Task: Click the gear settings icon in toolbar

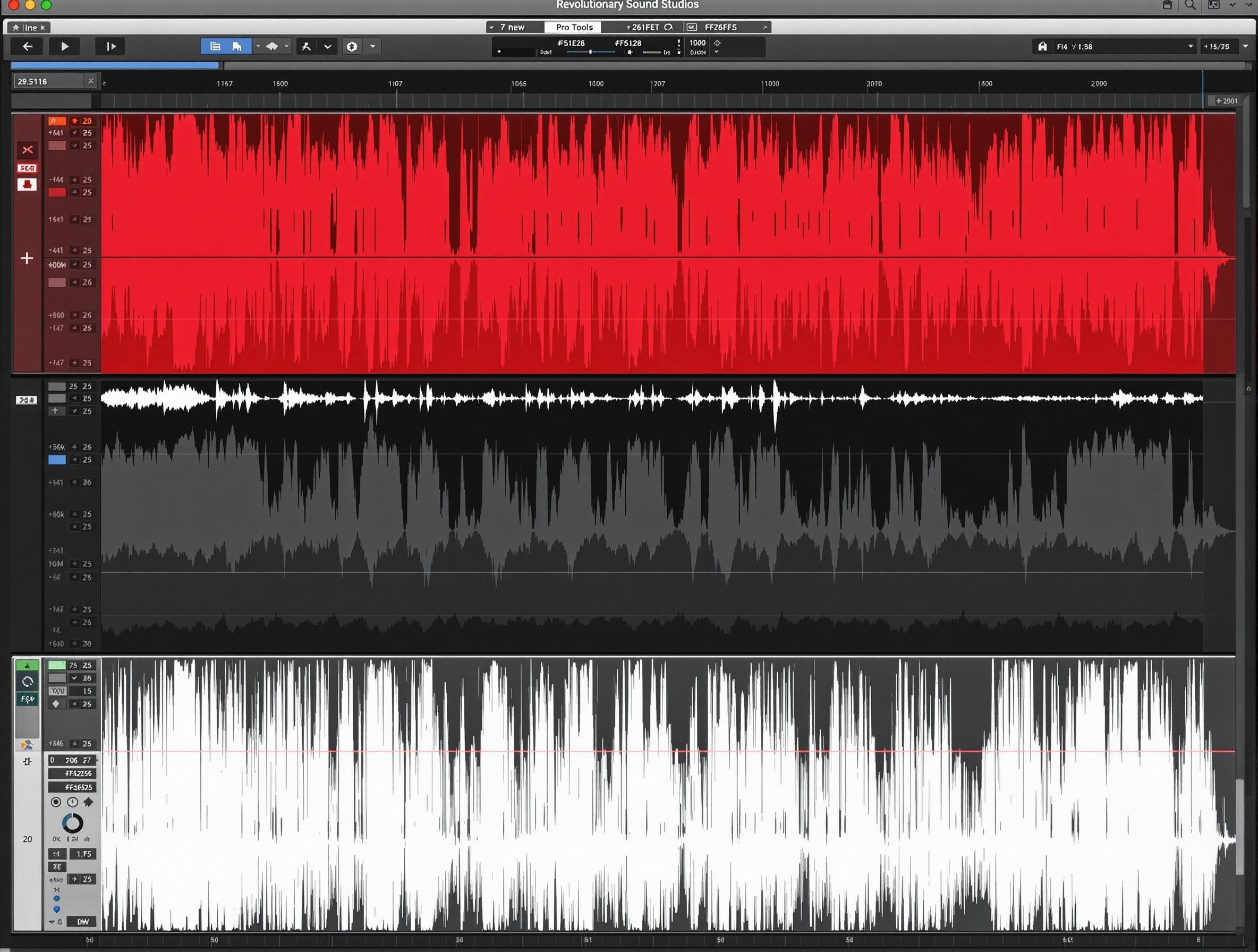Action: (x=352, y=47)
